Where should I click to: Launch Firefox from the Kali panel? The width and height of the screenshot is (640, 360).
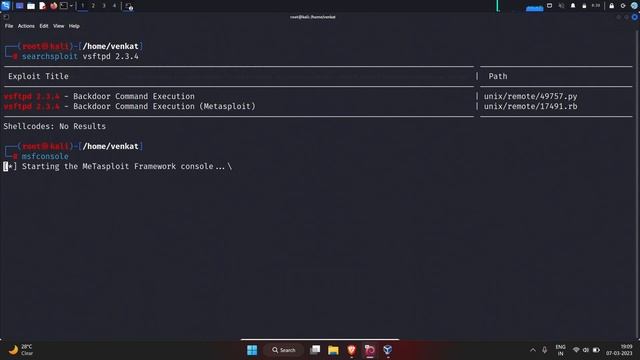click(x=53, y=6)
